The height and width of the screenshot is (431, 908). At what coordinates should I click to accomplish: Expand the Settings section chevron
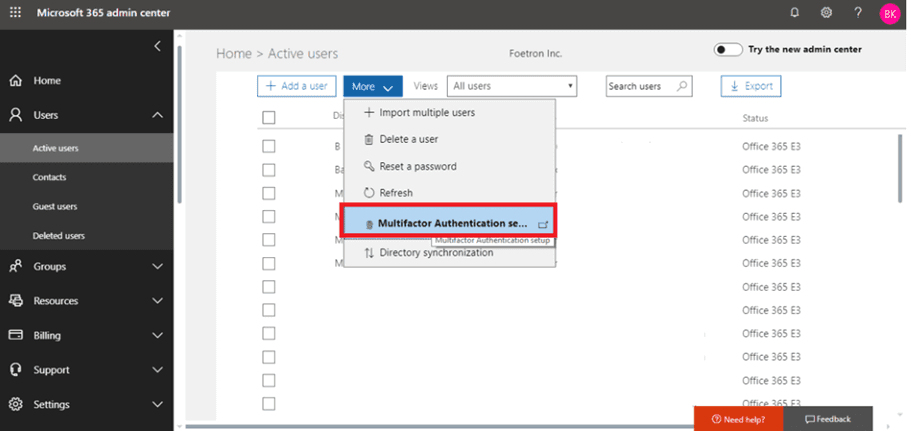157,404
